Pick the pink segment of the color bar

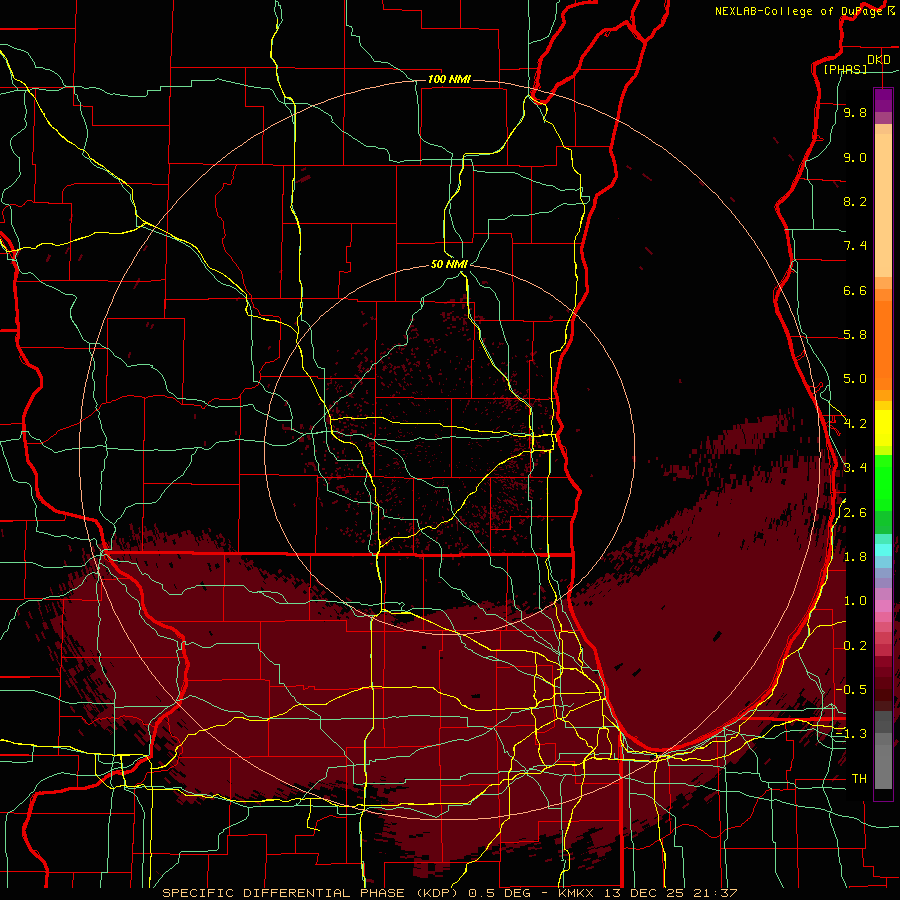click(x=883, y=606)
